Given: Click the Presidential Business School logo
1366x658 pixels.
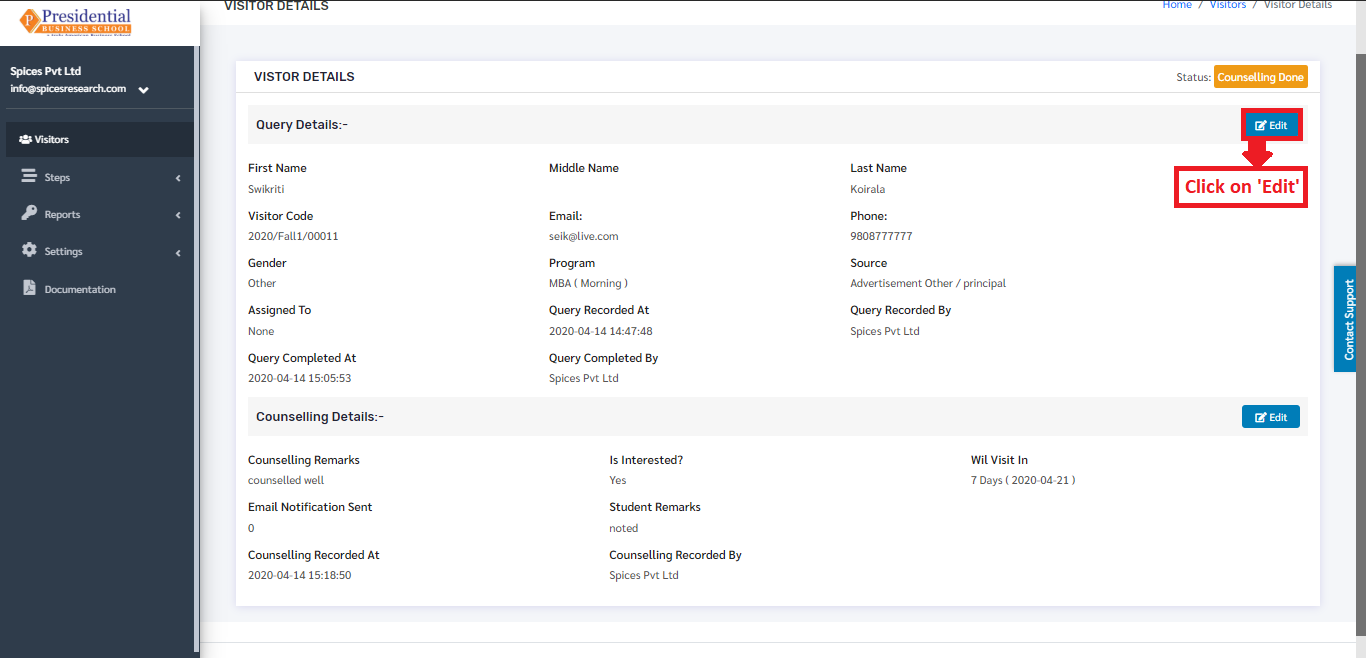Looking at the screenshot, I should [x=75, y=21].
